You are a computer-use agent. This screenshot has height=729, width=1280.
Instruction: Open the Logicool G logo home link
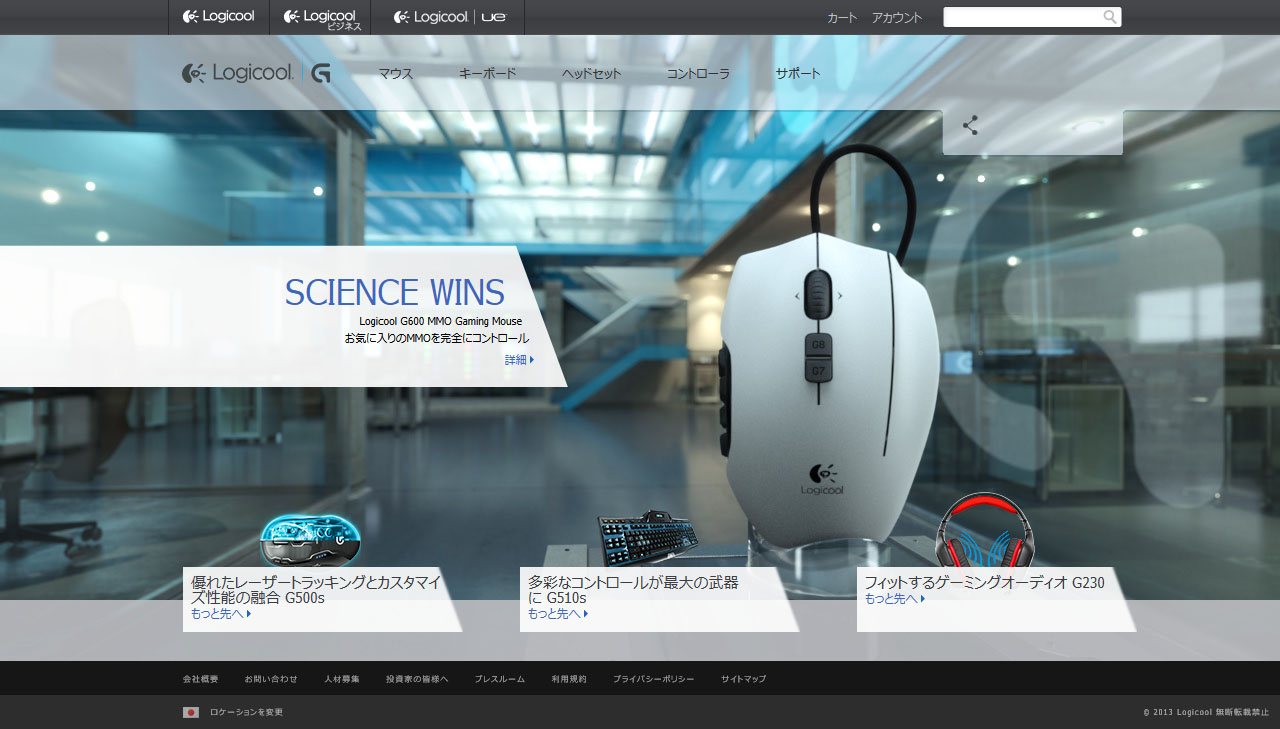pos(256,73)
